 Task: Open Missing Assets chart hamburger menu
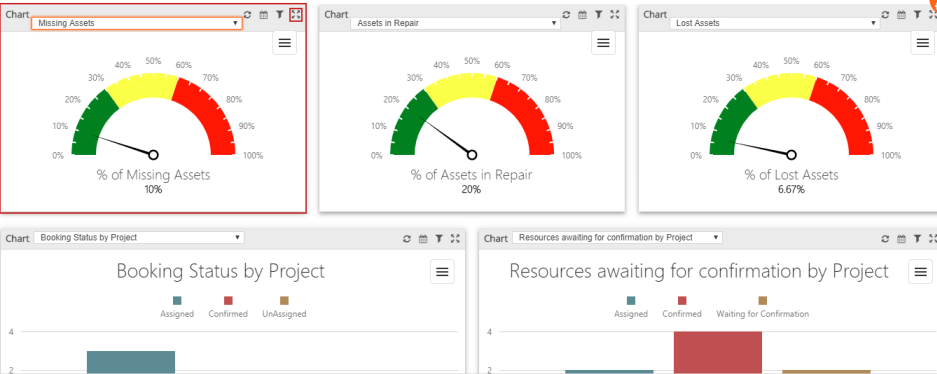pyautogui.click(x=284, y=42)
